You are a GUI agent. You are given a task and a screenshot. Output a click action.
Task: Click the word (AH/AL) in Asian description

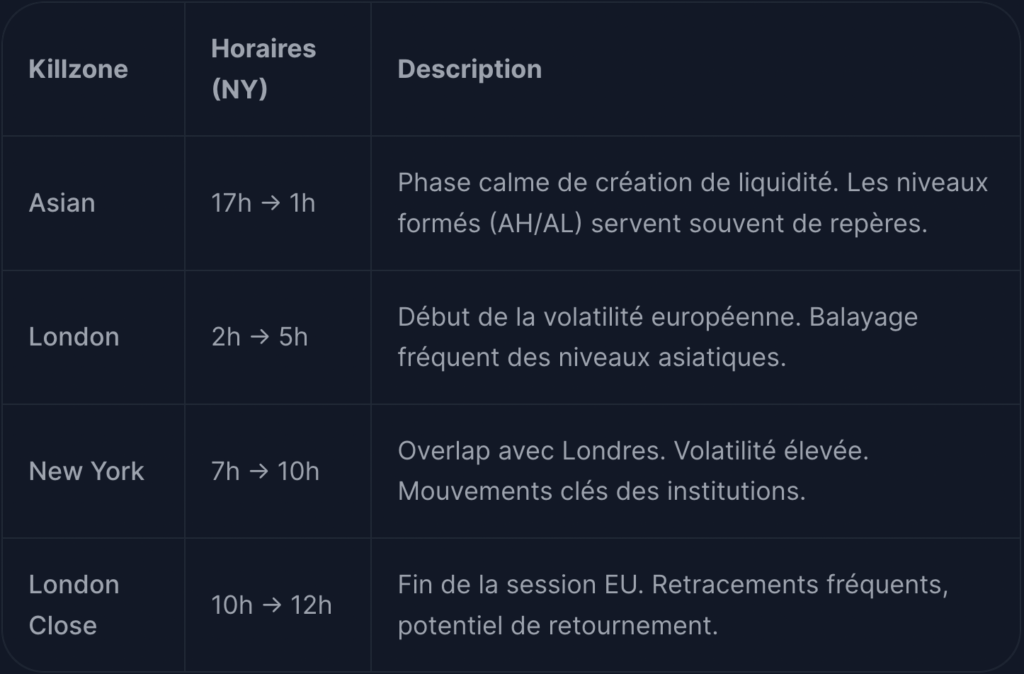click(536, 224)
